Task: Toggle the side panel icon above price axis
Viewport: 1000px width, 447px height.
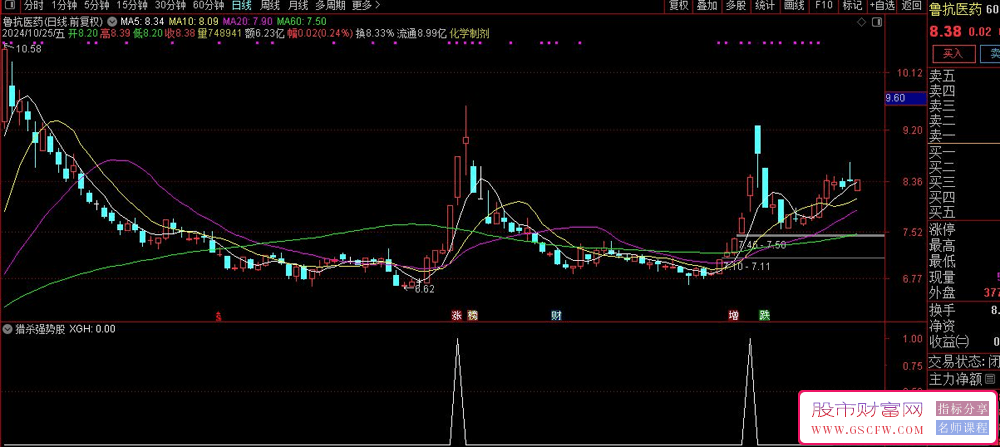Action: tap(878, 22)
